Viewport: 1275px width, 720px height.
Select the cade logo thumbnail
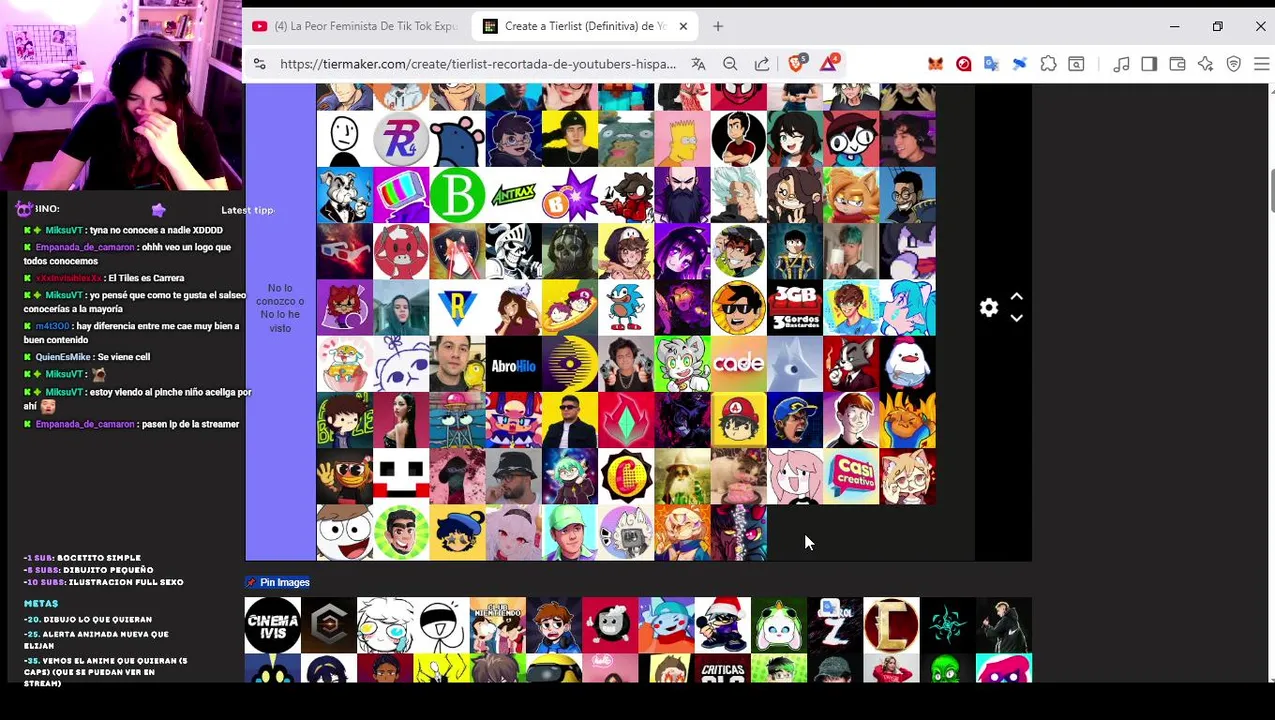(x=738, y=364)
